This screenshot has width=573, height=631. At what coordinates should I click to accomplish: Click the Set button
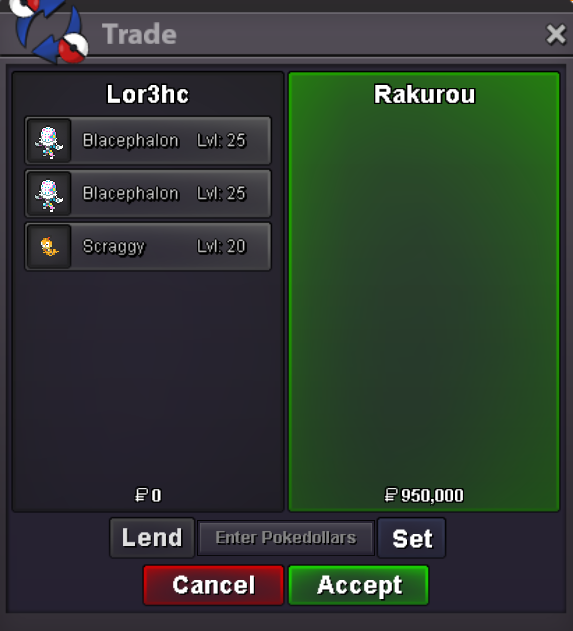point(412,538)
